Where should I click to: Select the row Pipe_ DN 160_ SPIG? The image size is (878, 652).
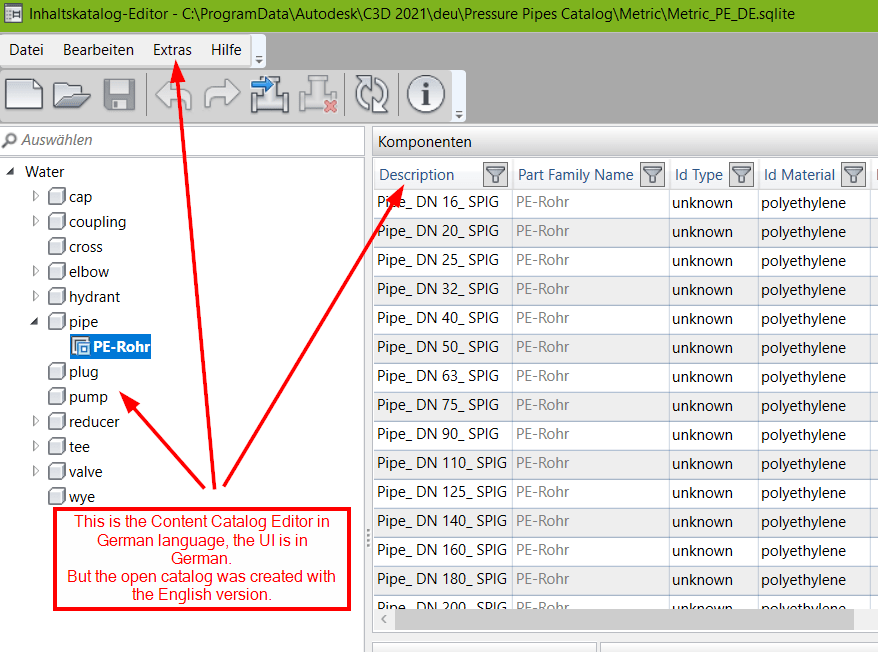(x=625, y=551)
